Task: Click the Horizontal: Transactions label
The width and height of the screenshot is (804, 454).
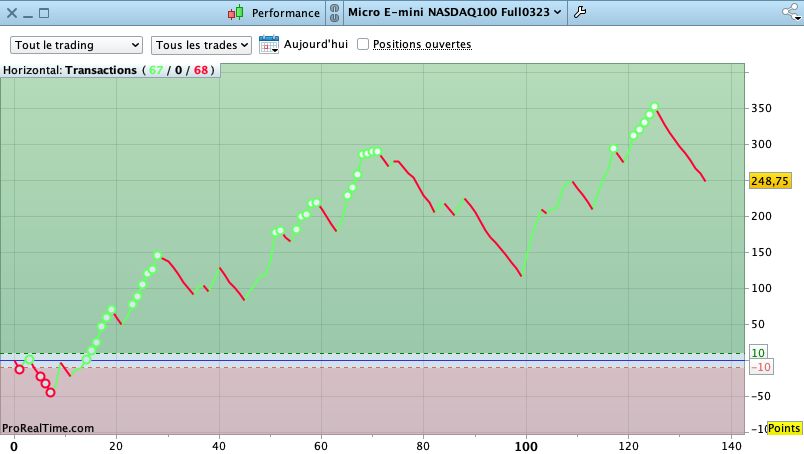Action: (x=70, y=70)
